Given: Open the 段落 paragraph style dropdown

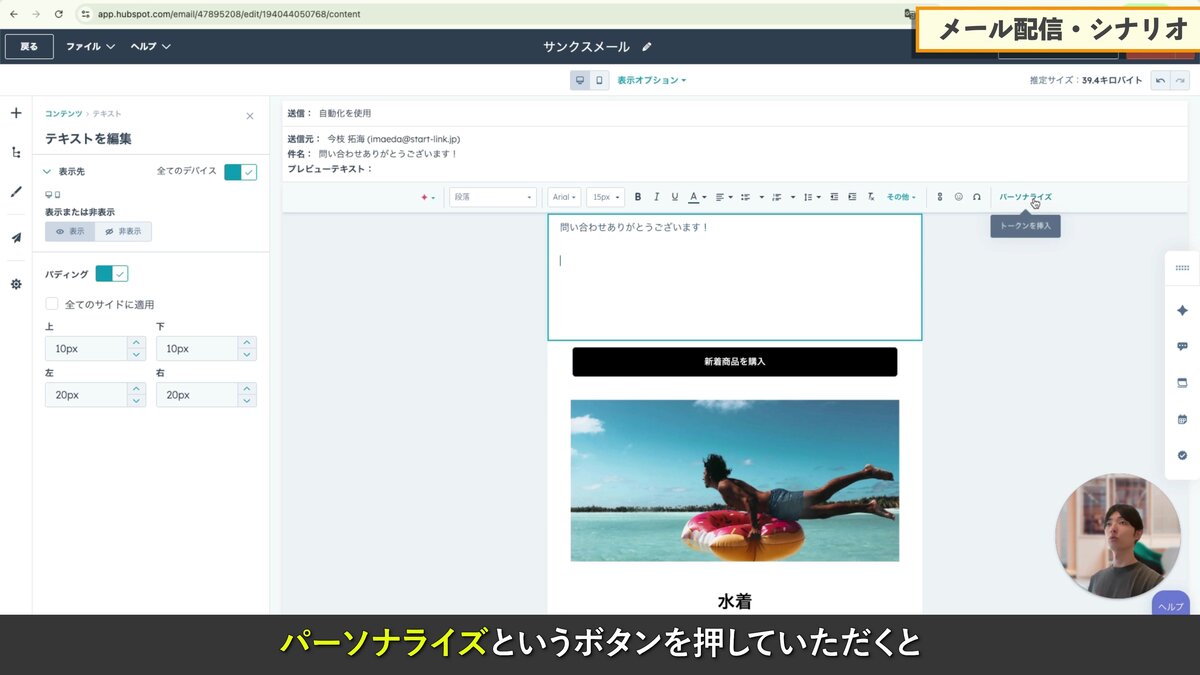Looking at the screenshot, I should pyautogui.click(x=492, y=196).
